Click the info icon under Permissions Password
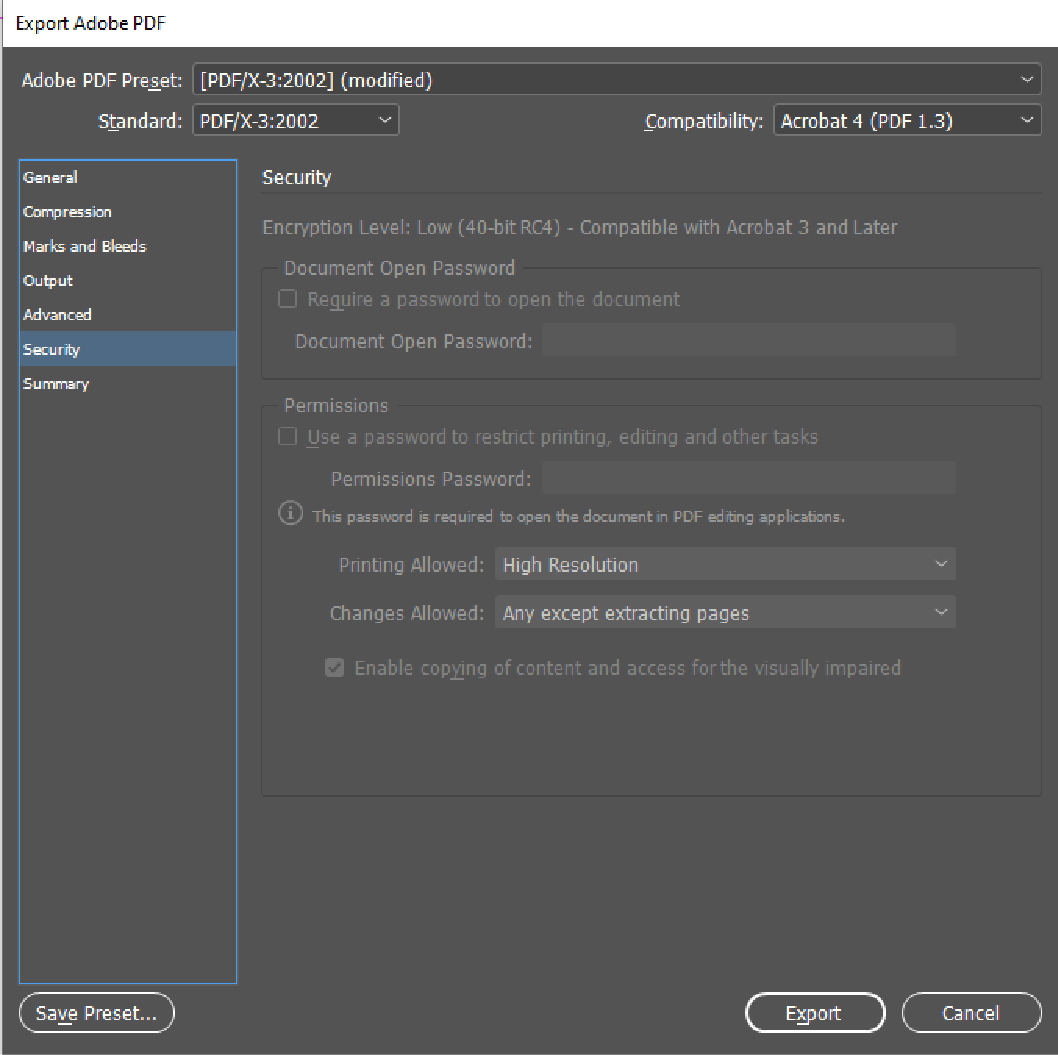The height and width of the screenshot is (1055, 1058). click(290, 515)
